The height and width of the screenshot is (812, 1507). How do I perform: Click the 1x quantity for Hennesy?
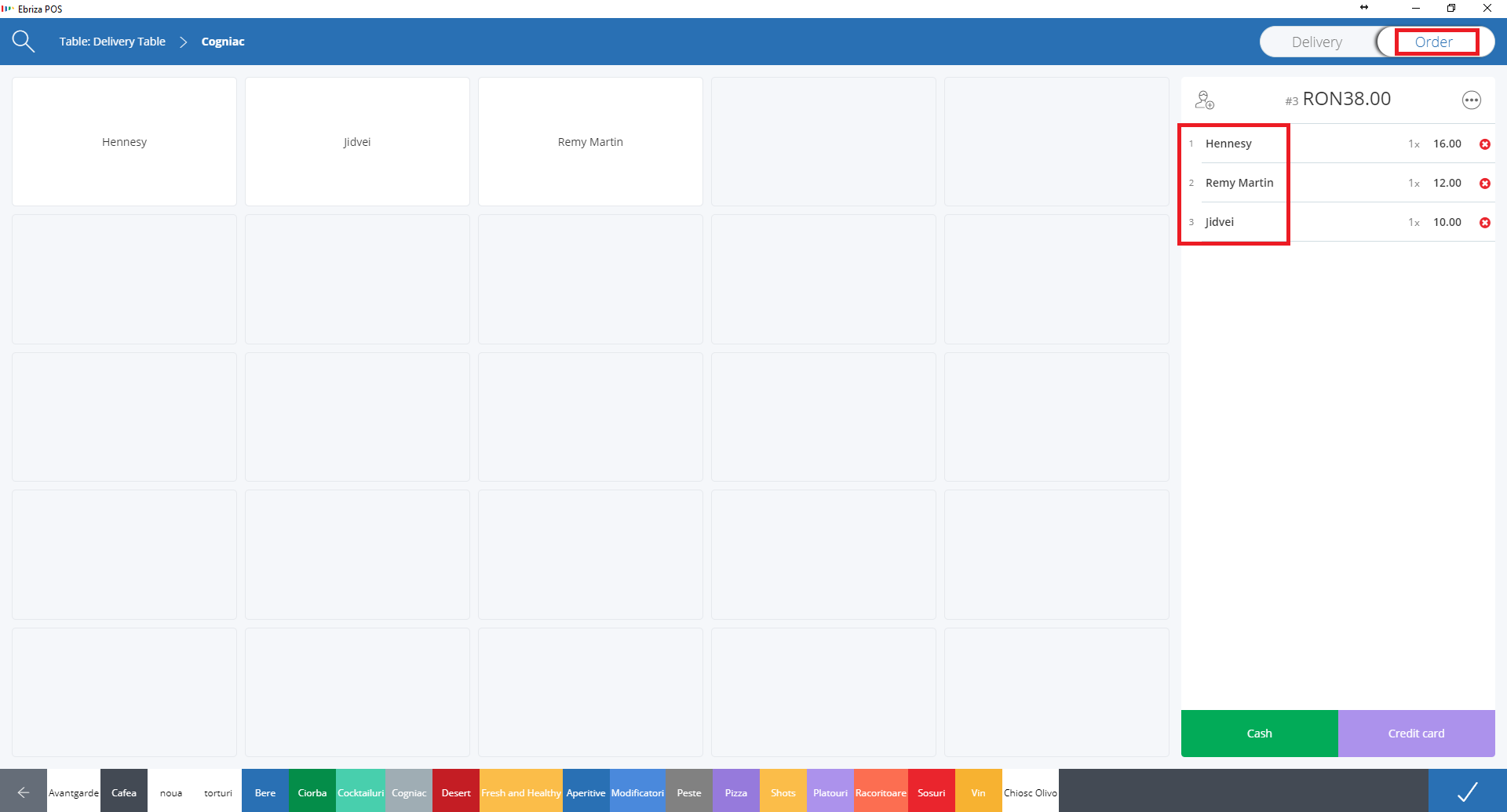pyautogui.click(x=1414, y=144)
